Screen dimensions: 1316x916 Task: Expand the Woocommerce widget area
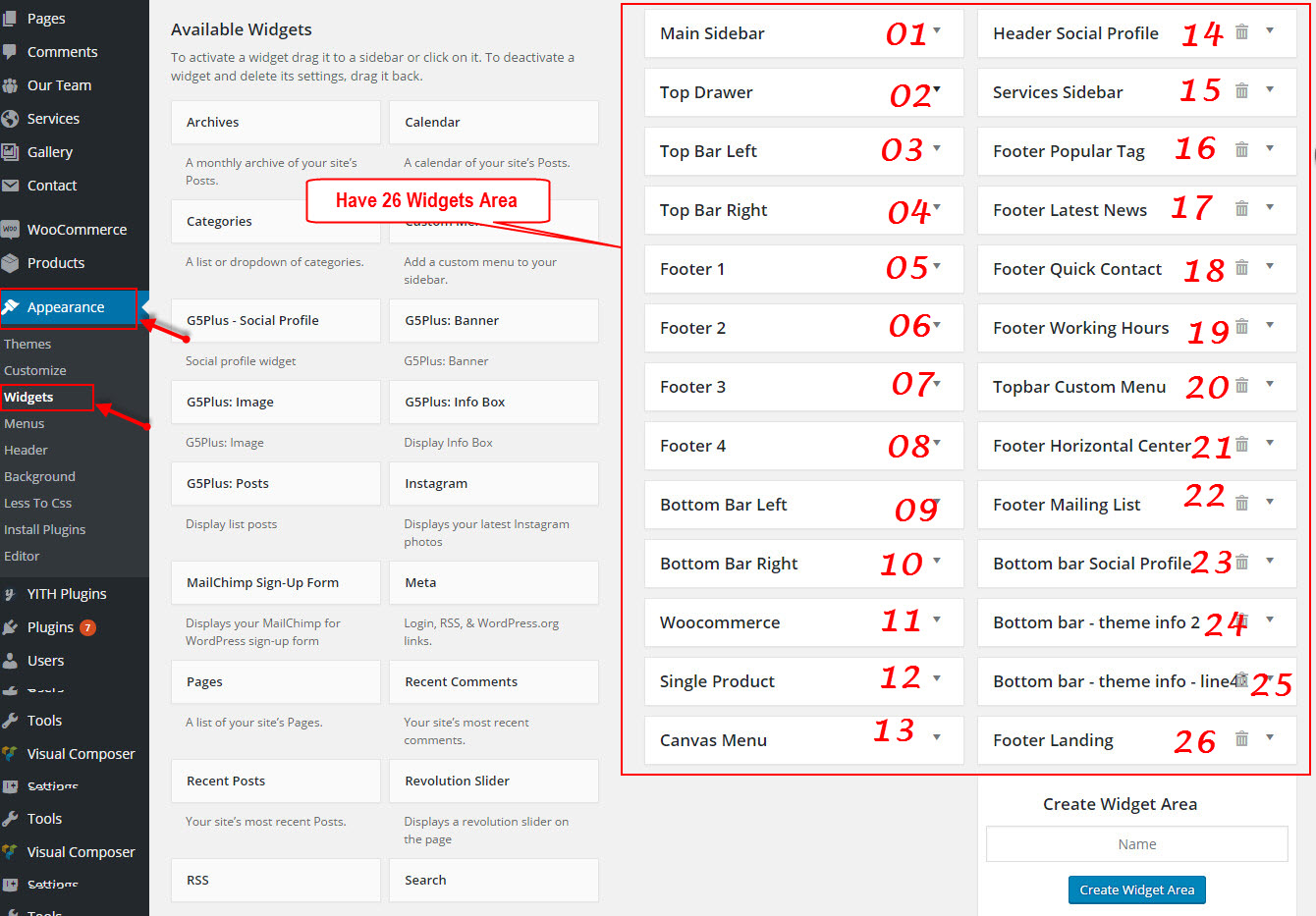pyautogui.click(x=937, y=620)
